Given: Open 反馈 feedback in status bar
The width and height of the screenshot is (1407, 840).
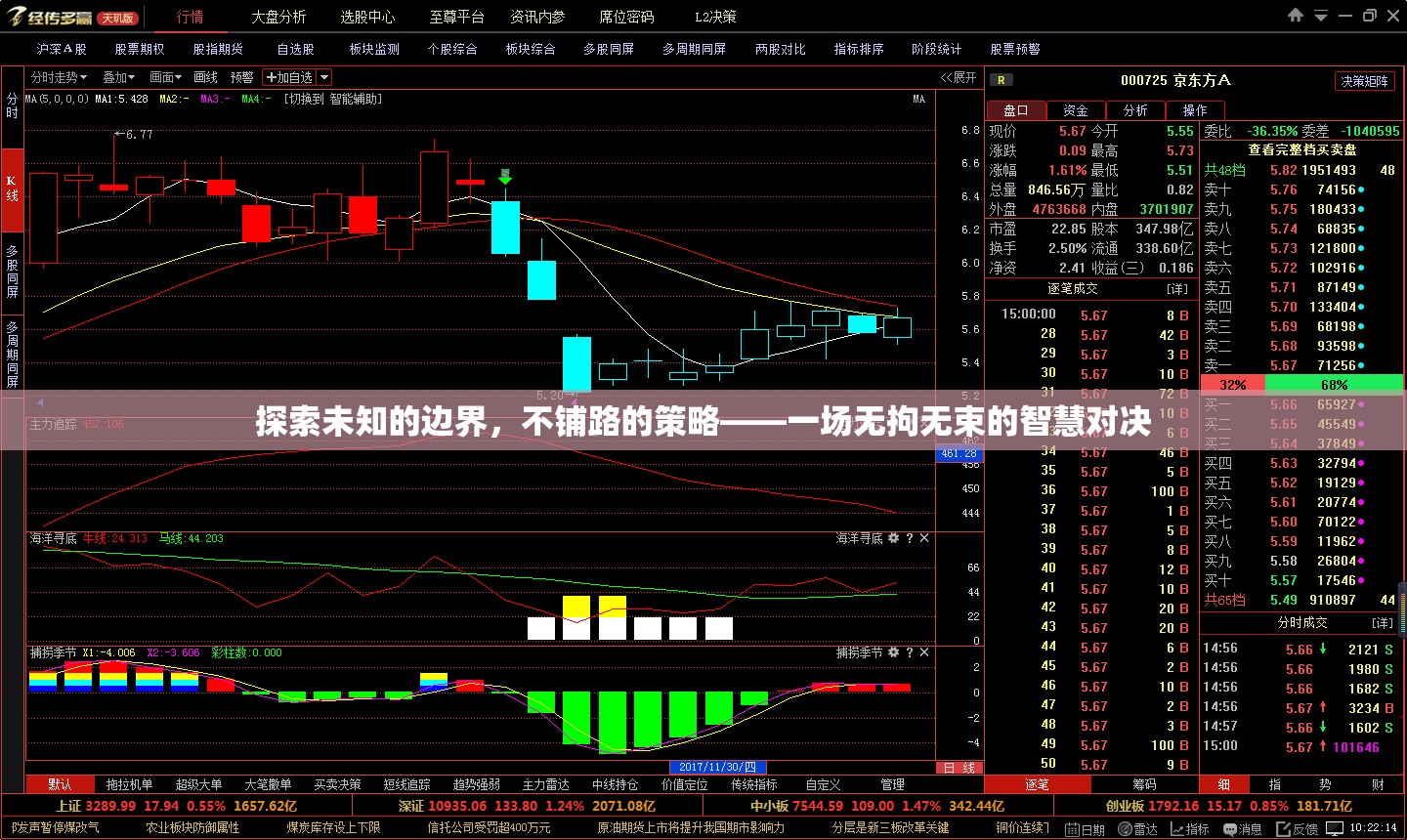Looking at the screenshot, I should pyautogui.click(x=1298, y=829).
